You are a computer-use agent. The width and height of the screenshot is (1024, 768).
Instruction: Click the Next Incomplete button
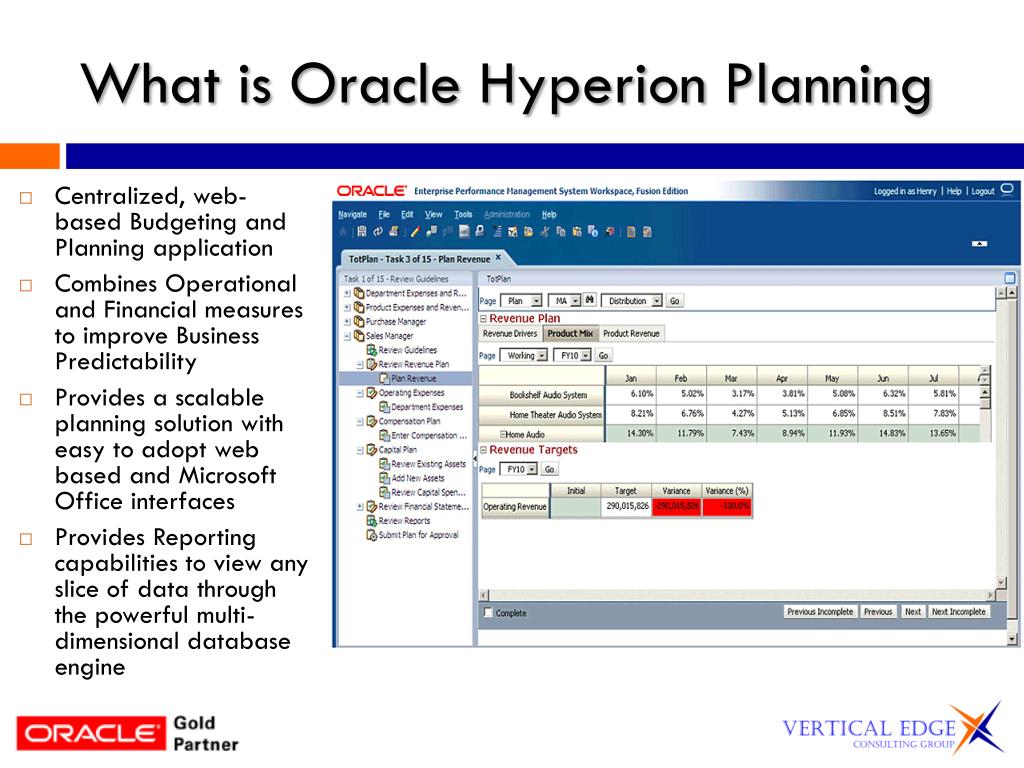point(959,612)
